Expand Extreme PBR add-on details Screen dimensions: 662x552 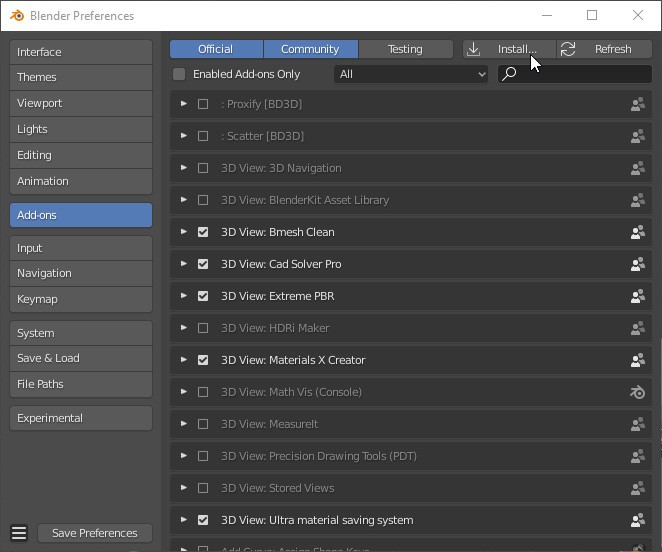pos(184,296)
